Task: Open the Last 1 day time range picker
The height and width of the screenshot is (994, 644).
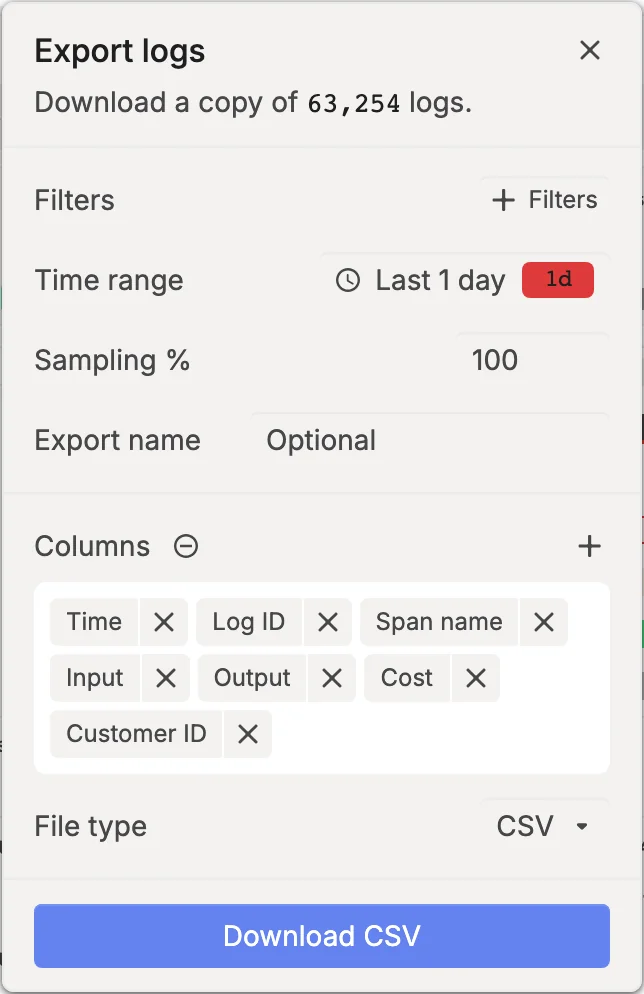Action: (x=465, y=280)
